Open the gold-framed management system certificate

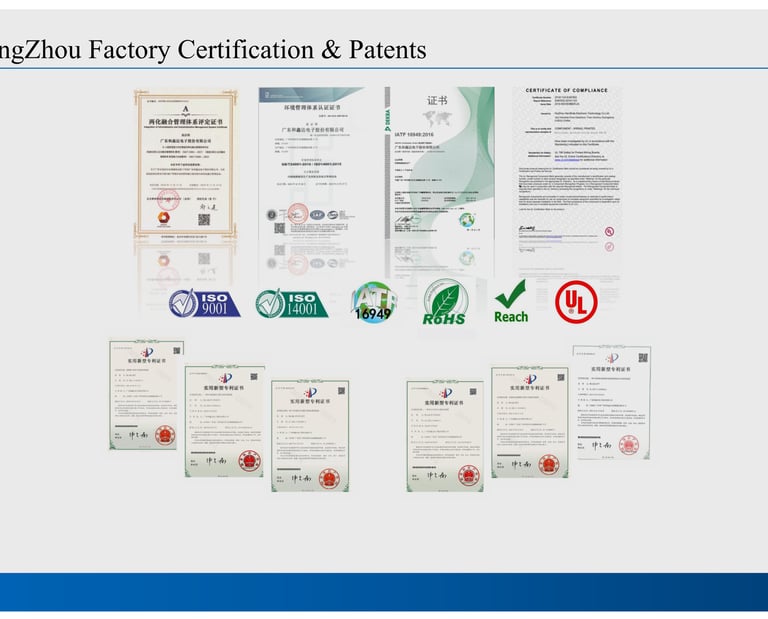pos(186,164)
